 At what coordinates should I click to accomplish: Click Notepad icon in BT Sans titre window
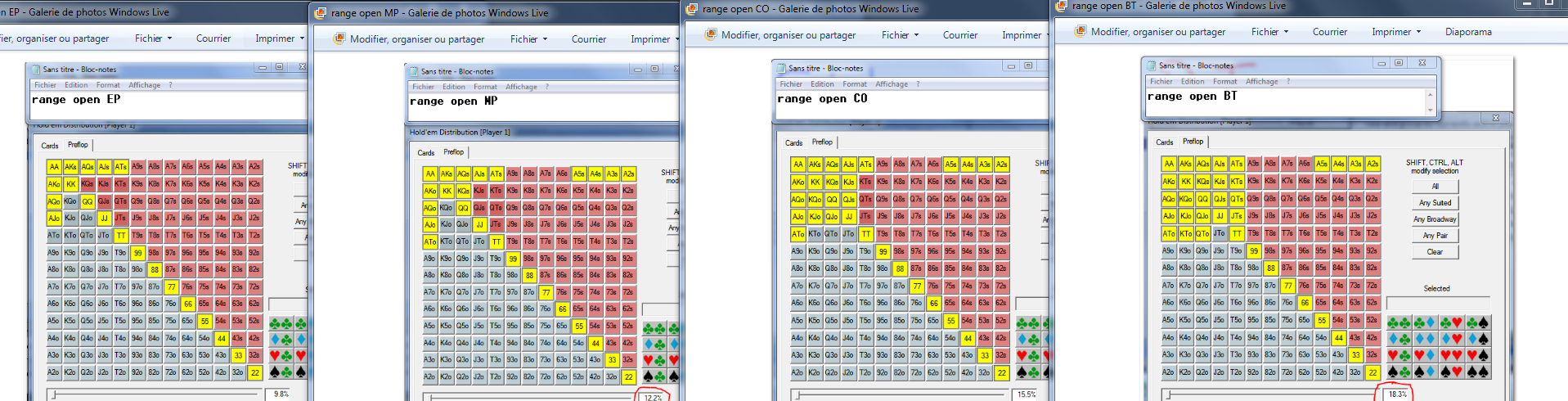[x=1151, y=65]
